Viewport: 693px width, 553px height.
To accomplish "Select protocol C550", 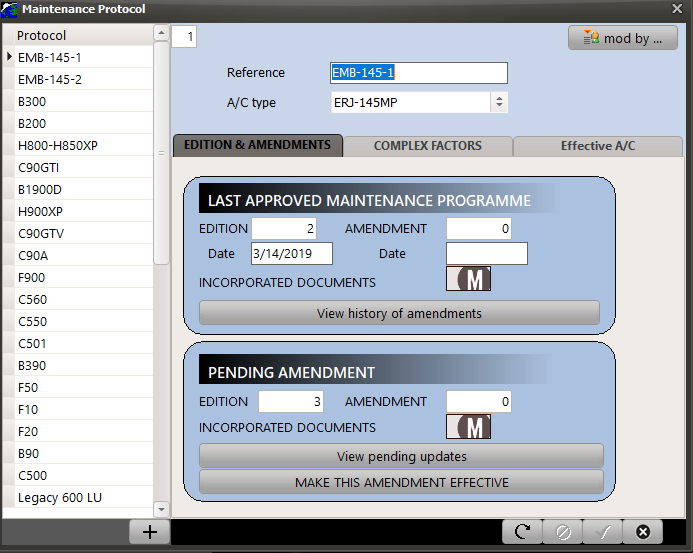I will [x=84, y=321].
